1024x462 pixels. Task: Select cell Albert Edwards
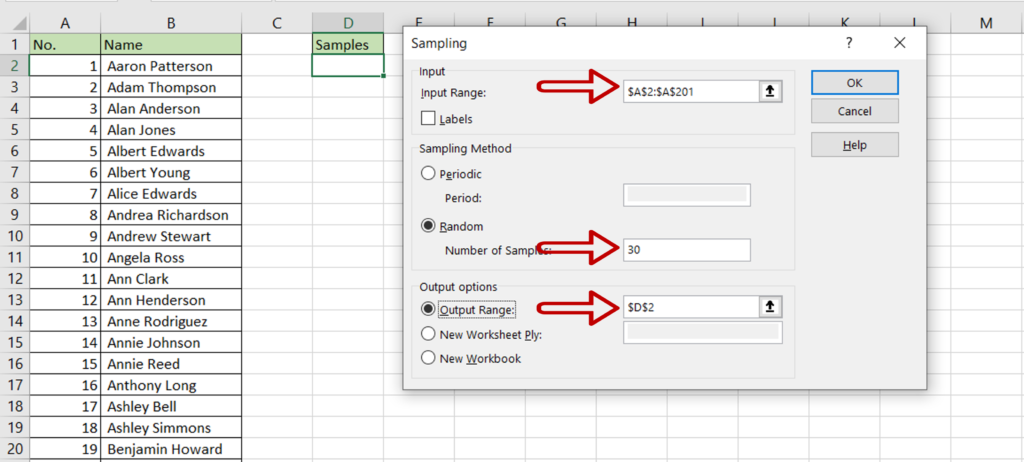(x=171, y=151)
